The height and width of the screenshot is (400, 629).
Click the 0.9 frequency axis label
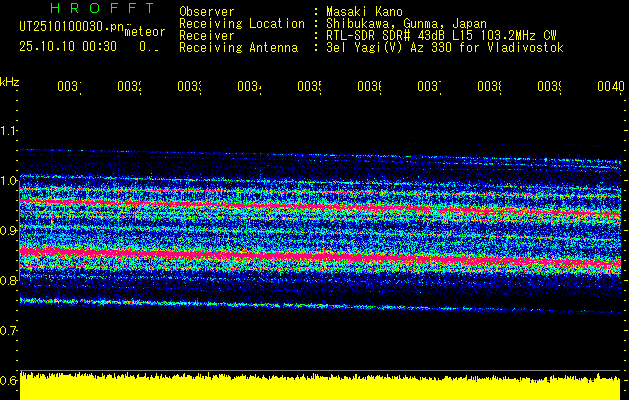point(8,231)
